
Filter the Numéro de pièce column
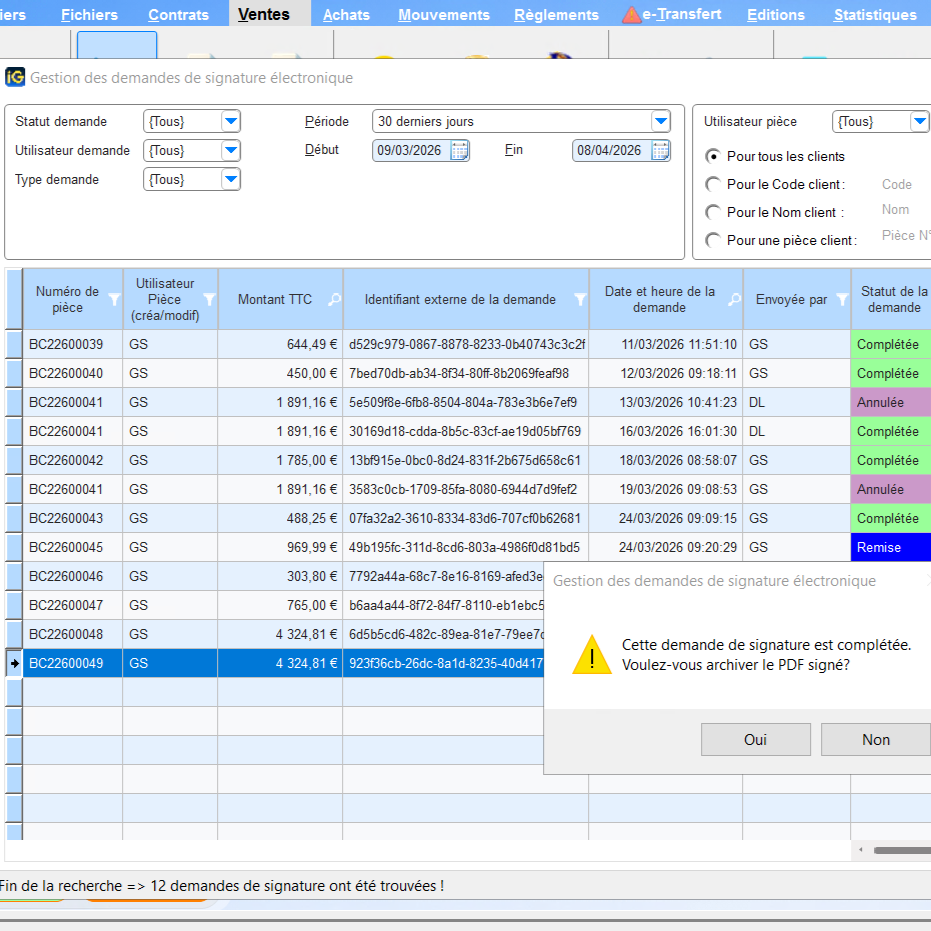(x=114, y=299)
